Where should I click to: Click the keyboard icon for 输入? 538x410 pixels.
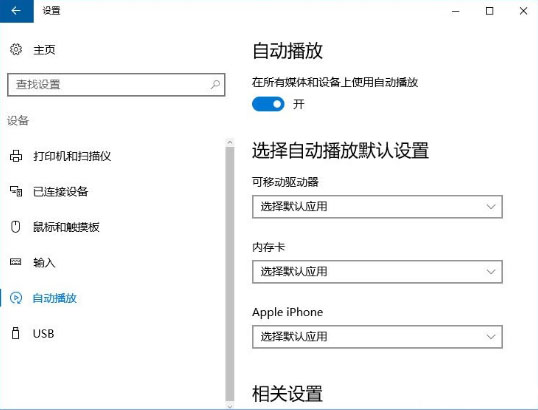tap(15, 262)
